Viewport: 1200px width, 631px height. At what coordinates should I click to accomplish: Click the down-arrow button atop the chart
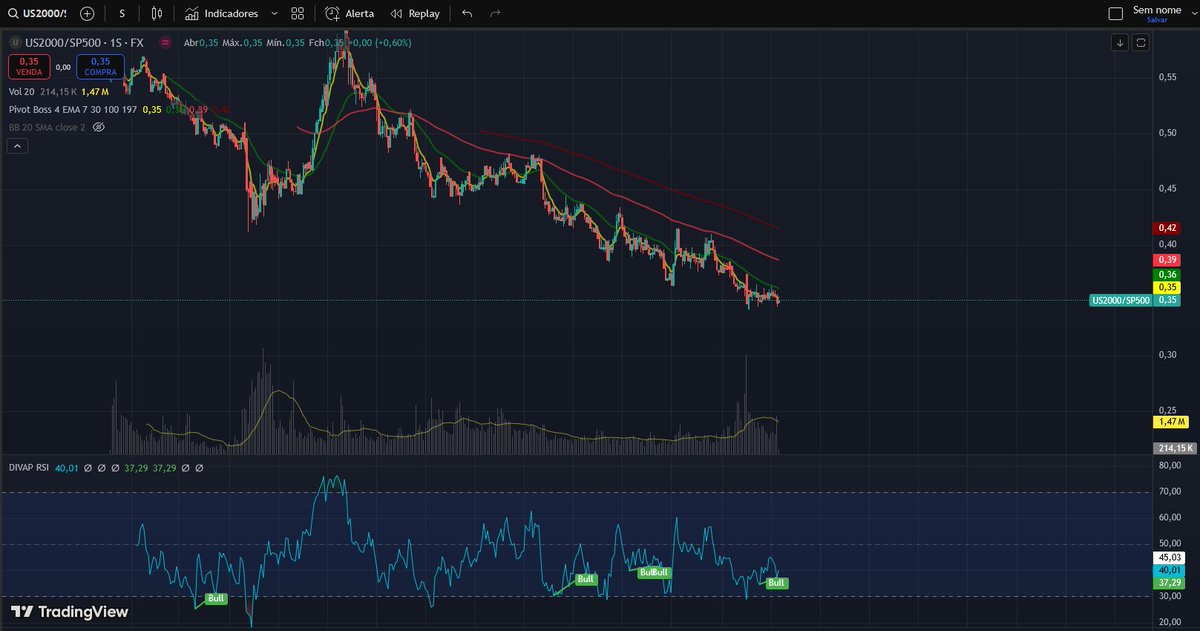1120,42
